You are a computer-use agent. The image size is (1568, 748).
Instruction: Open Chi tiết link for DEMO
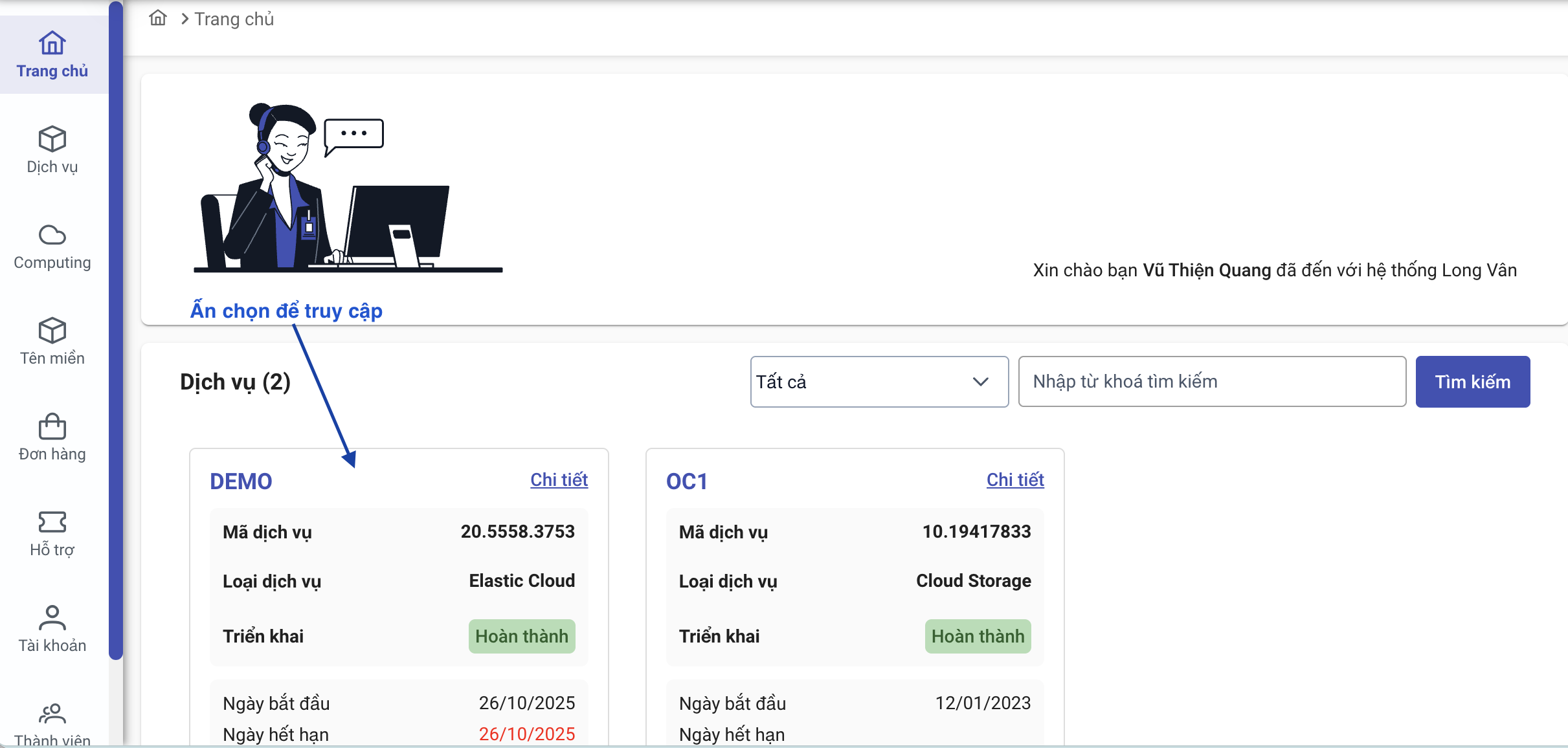point(559,479)
